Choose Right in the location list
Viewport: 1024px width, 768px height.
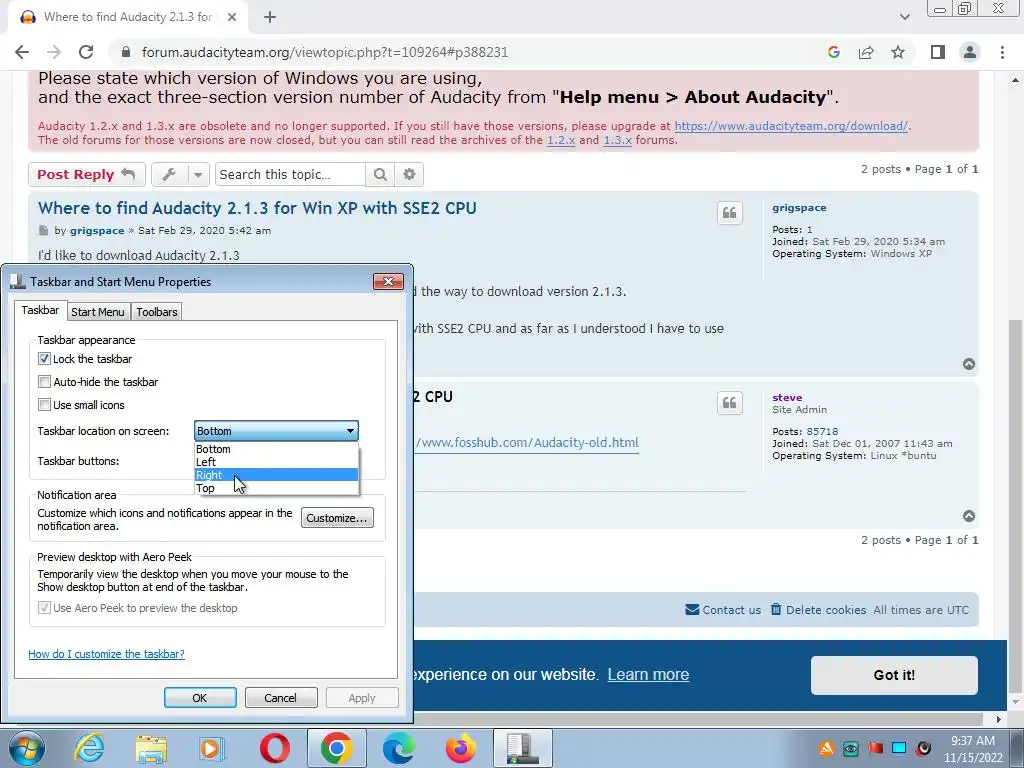276,475
